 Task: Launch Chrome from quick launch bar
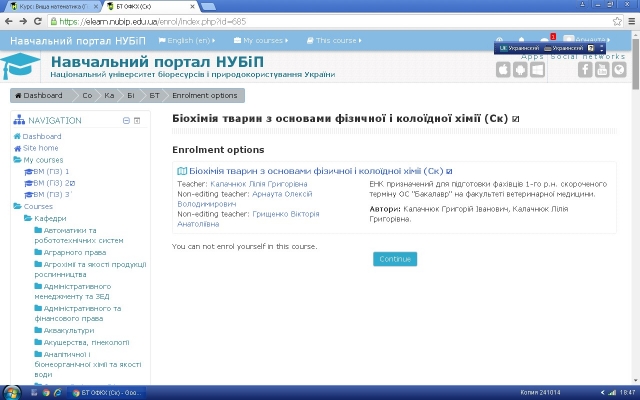[x=46, y=393]
